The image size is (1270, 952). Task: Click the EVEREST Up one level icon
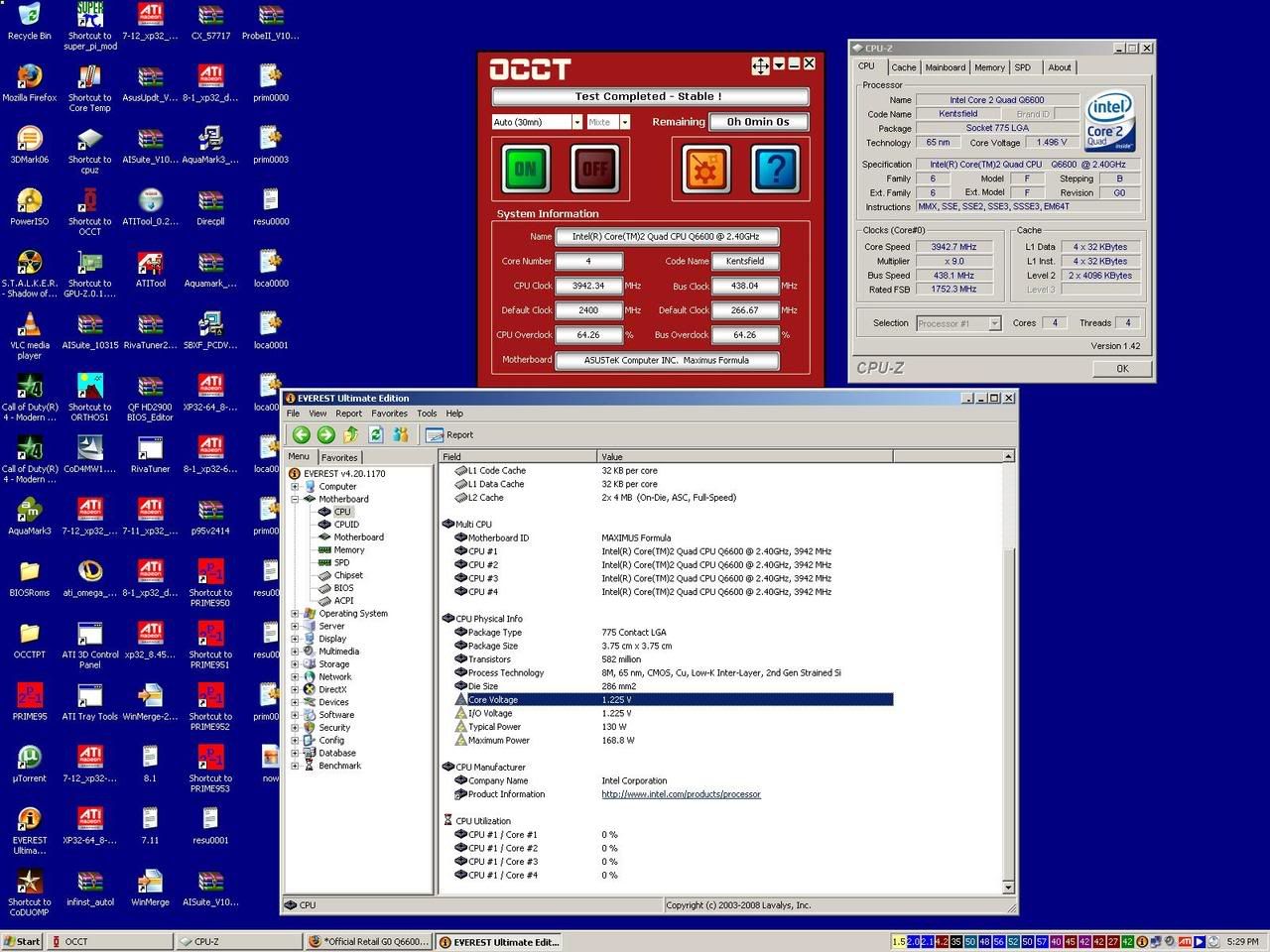click(x=350, y=434)
